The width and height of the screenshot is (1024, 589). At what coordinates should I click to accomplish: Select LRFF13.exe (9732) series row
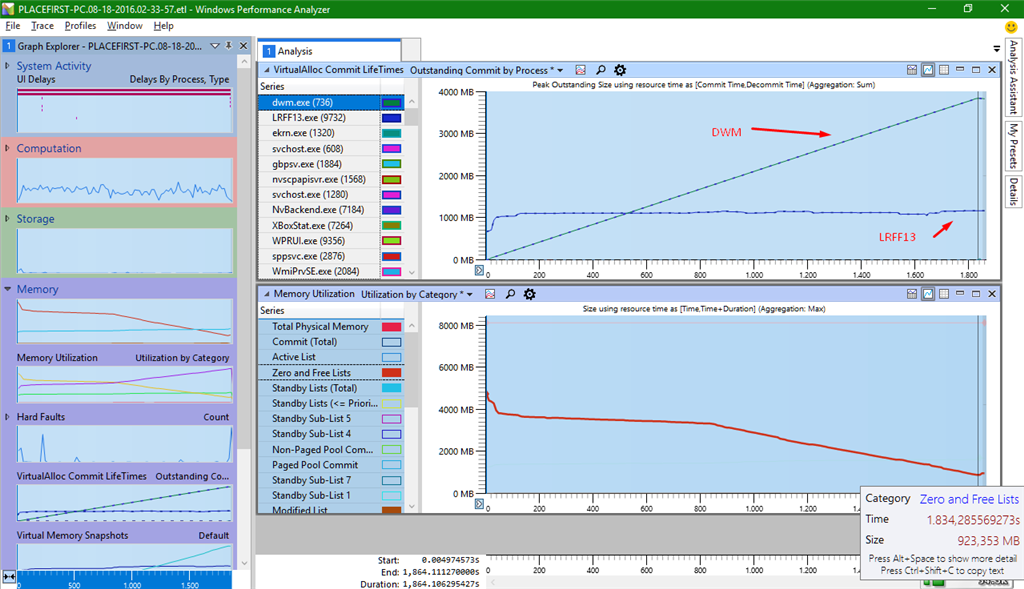[x=330, y=118]
